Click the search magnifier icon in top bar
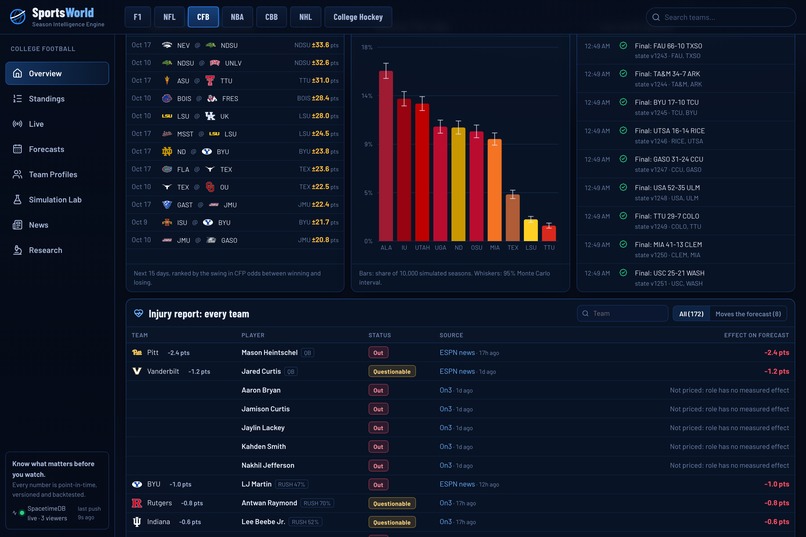 pos(656,17)
